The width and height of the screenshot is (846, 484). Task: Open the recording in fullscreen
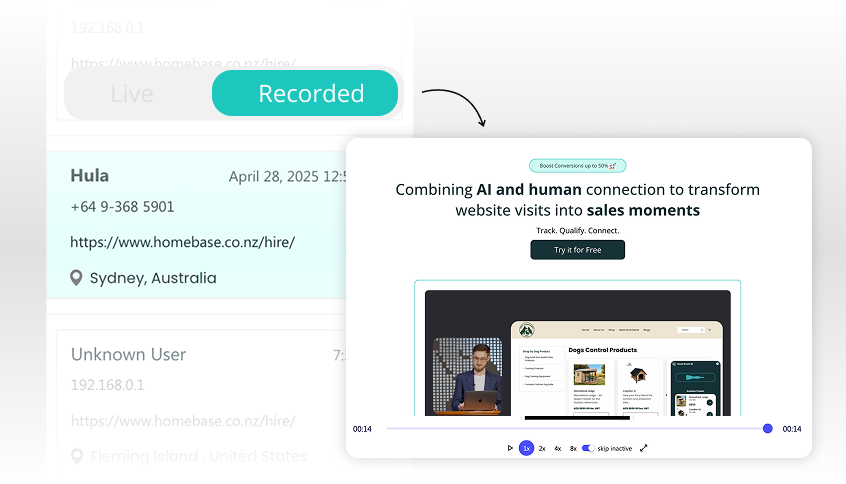tap(643, 448)
